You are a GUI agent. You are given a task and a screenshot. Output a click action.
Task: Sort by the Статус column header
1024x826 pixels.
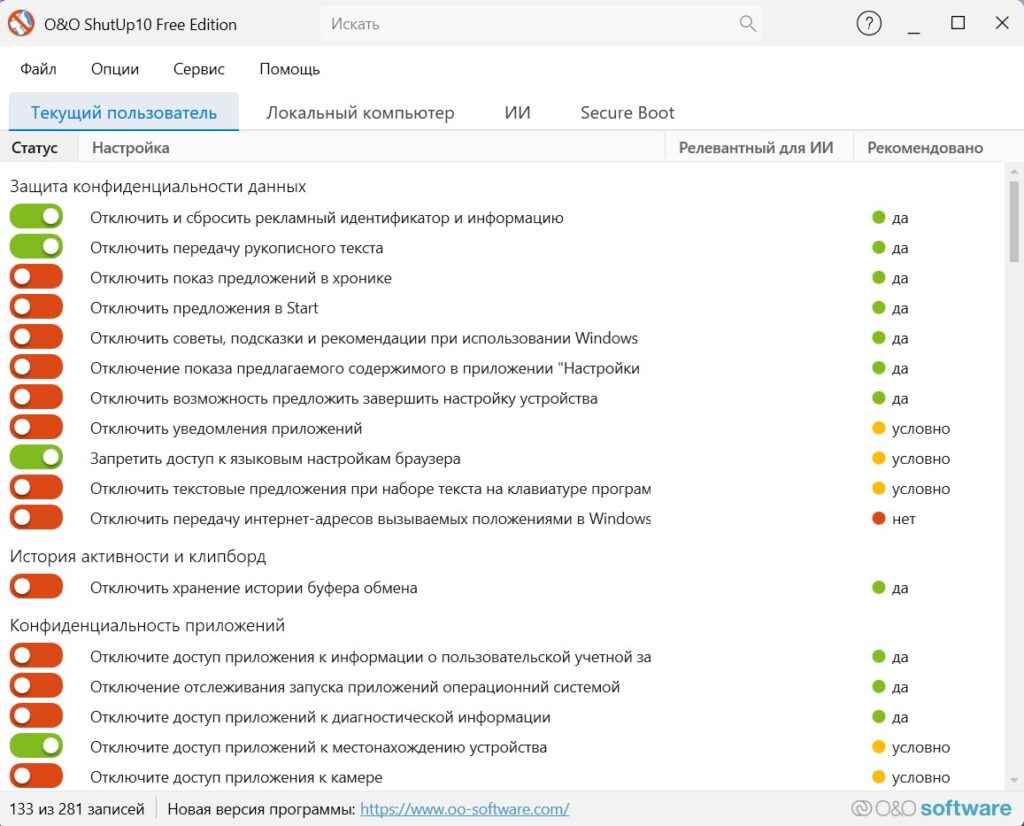(x=39, y=148)
